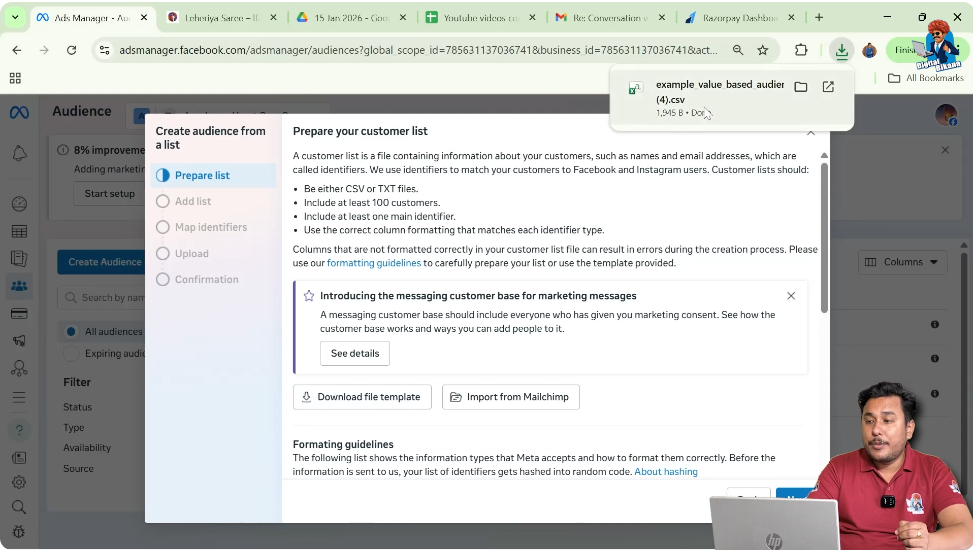Switch to Gmail Re: Conversation tab
Image resolution: width=973 pixels, height=551 pixels.
(610, 17)
